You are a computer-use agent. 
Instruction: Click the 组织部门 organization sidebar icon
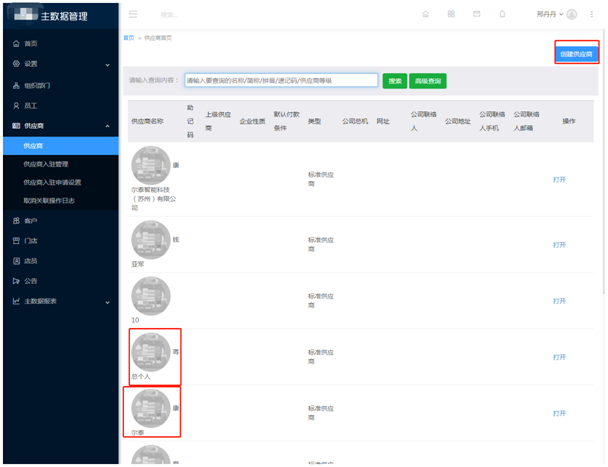(16, 85)
